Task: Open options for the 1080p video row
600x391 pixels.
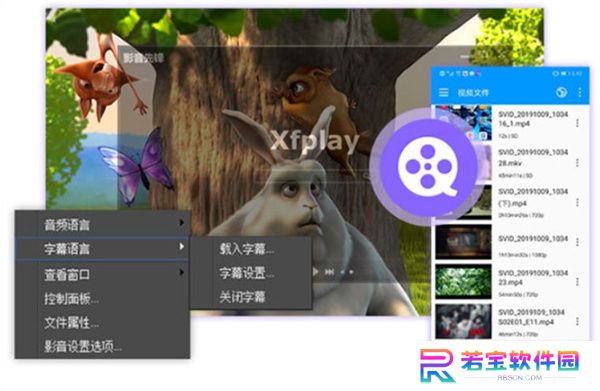Action: pyautogui.click(x=577, y=242)
